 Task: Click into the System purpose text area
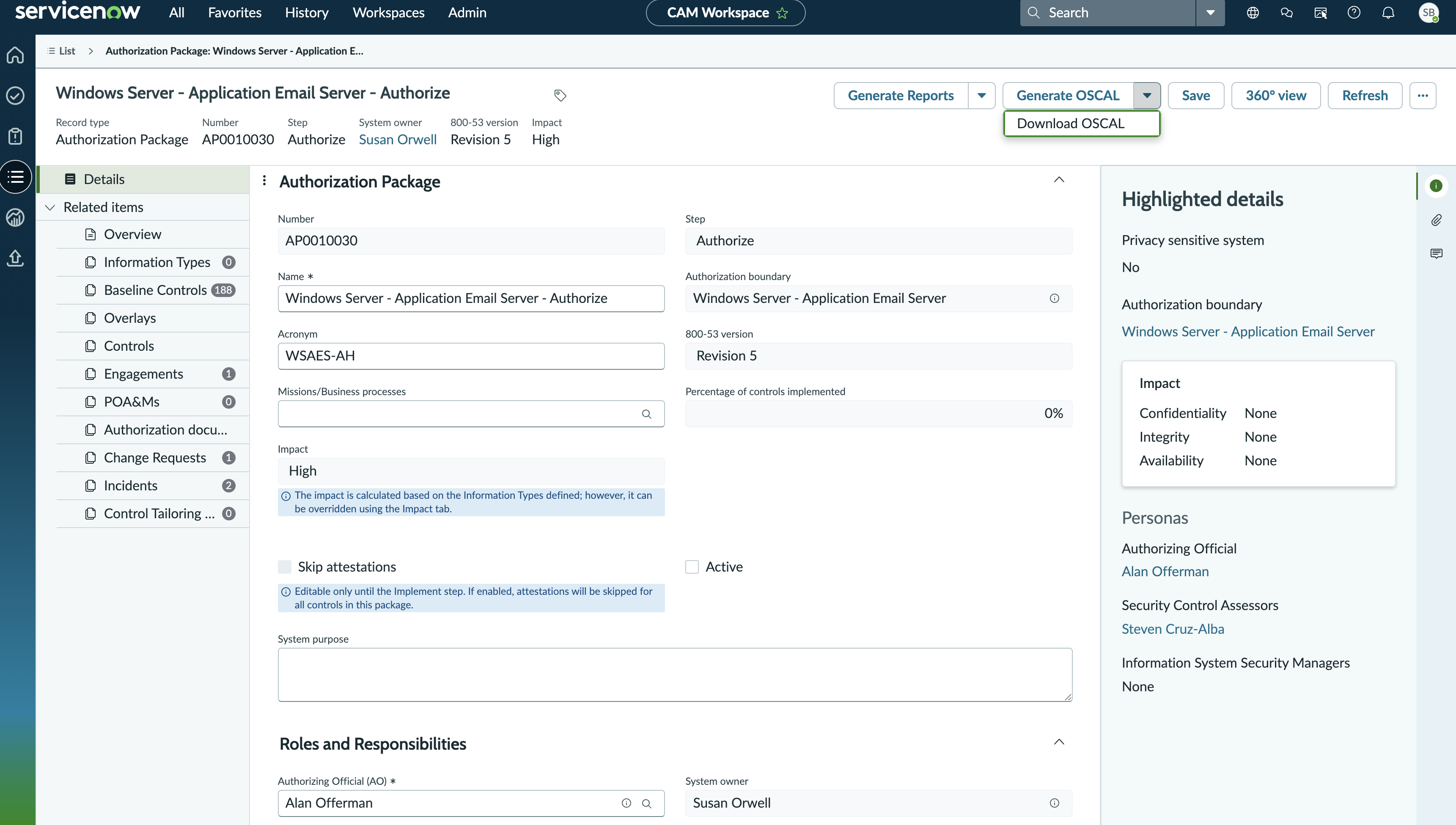click(675, 675)
